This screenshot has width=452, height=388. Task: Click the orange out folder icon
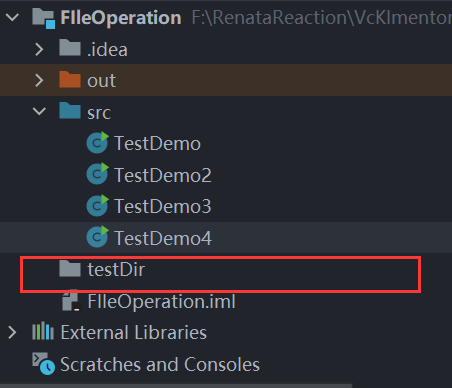click(70, 79)
